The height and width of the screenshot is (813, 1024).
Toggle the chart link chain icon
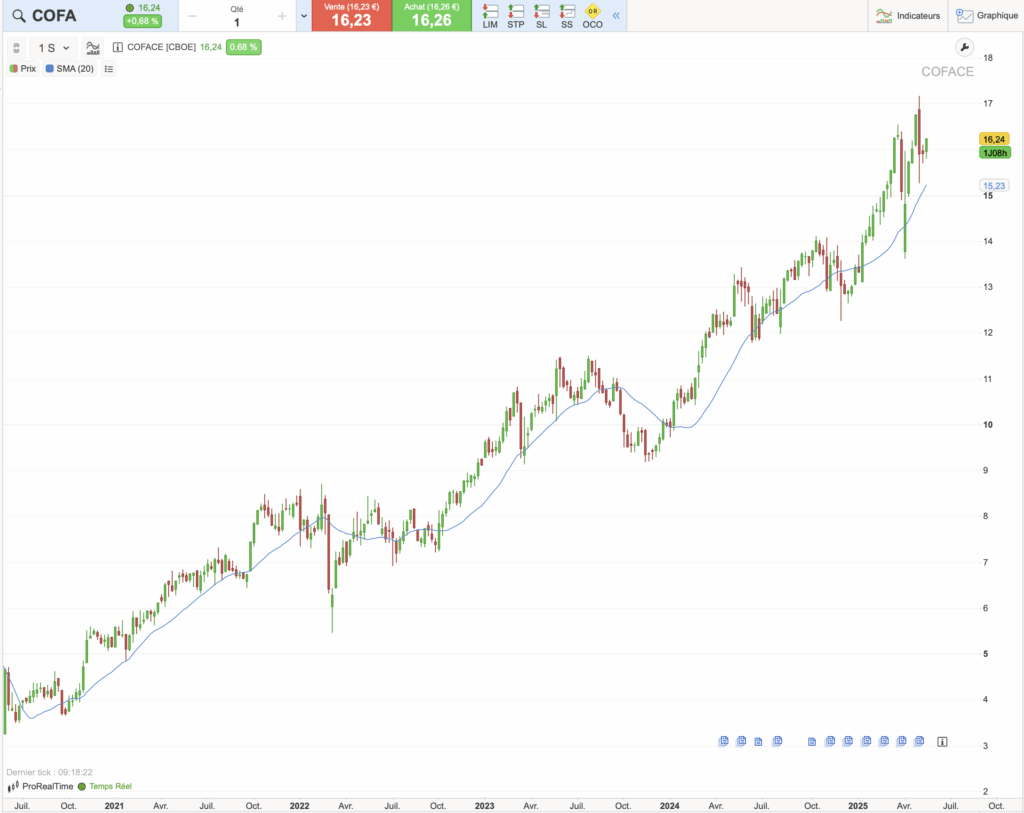[x=16, y=48]
